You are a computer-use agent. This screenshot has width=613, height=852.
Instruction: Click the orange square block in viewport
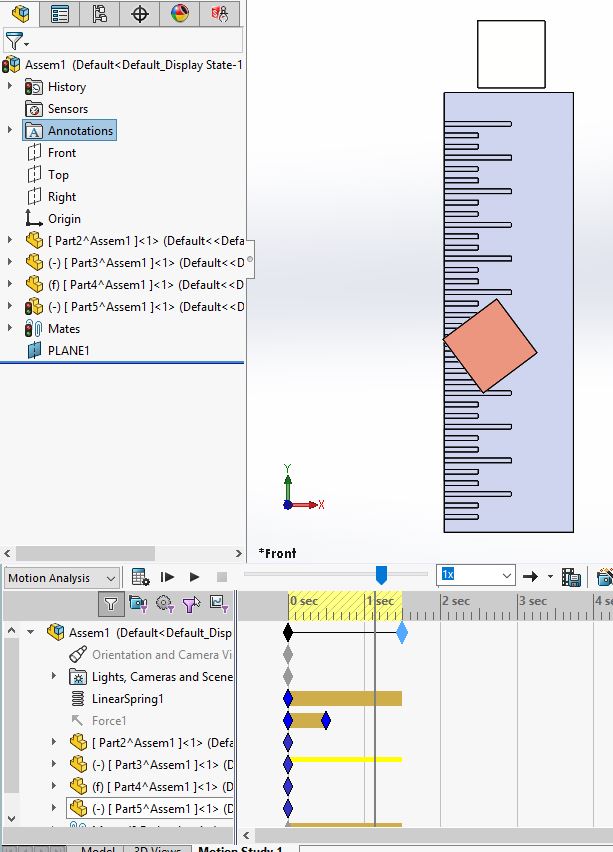point(490,346)
